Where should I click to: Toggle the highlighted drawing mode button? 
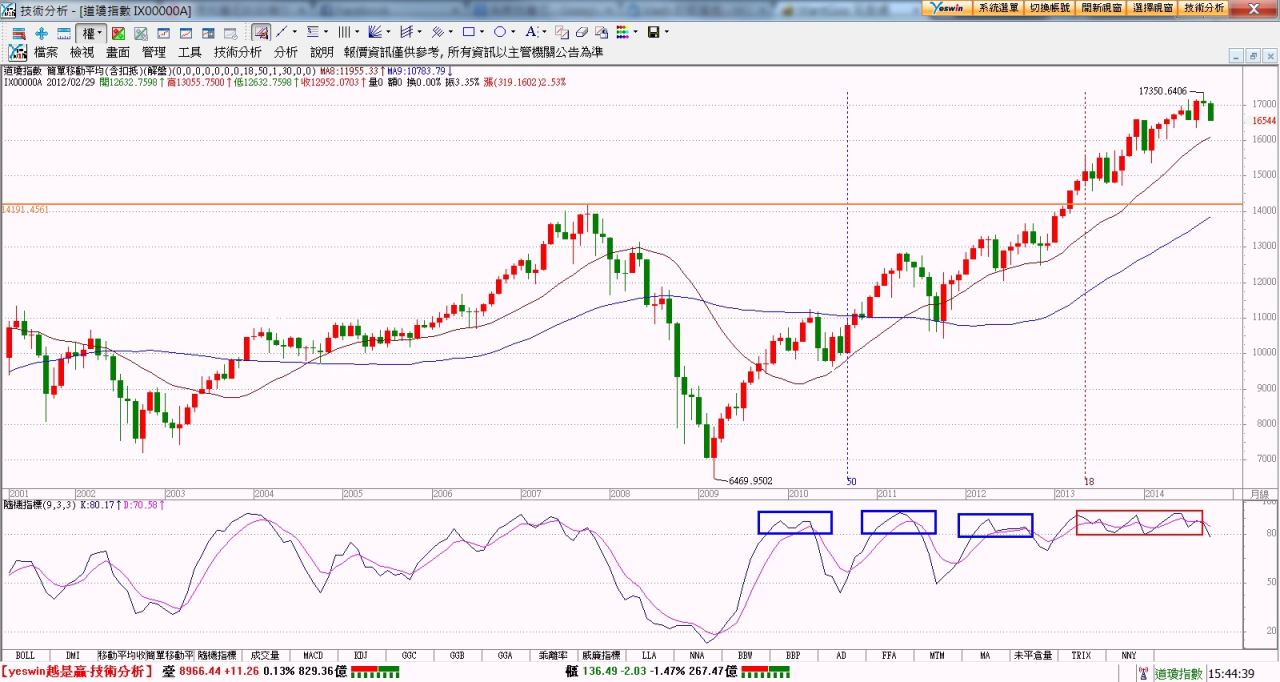click(260, 33)
